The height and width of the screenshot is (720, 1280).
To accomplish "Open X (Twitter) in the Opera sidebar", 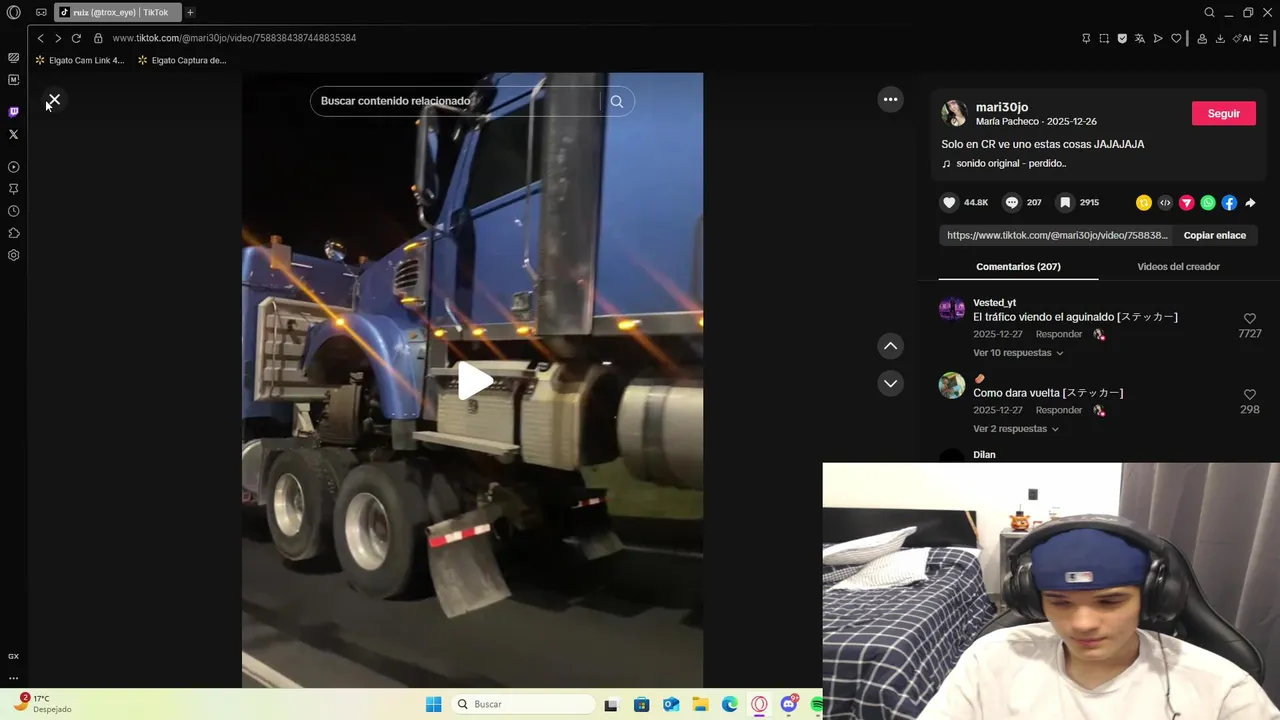I will [x=13, y=134].
